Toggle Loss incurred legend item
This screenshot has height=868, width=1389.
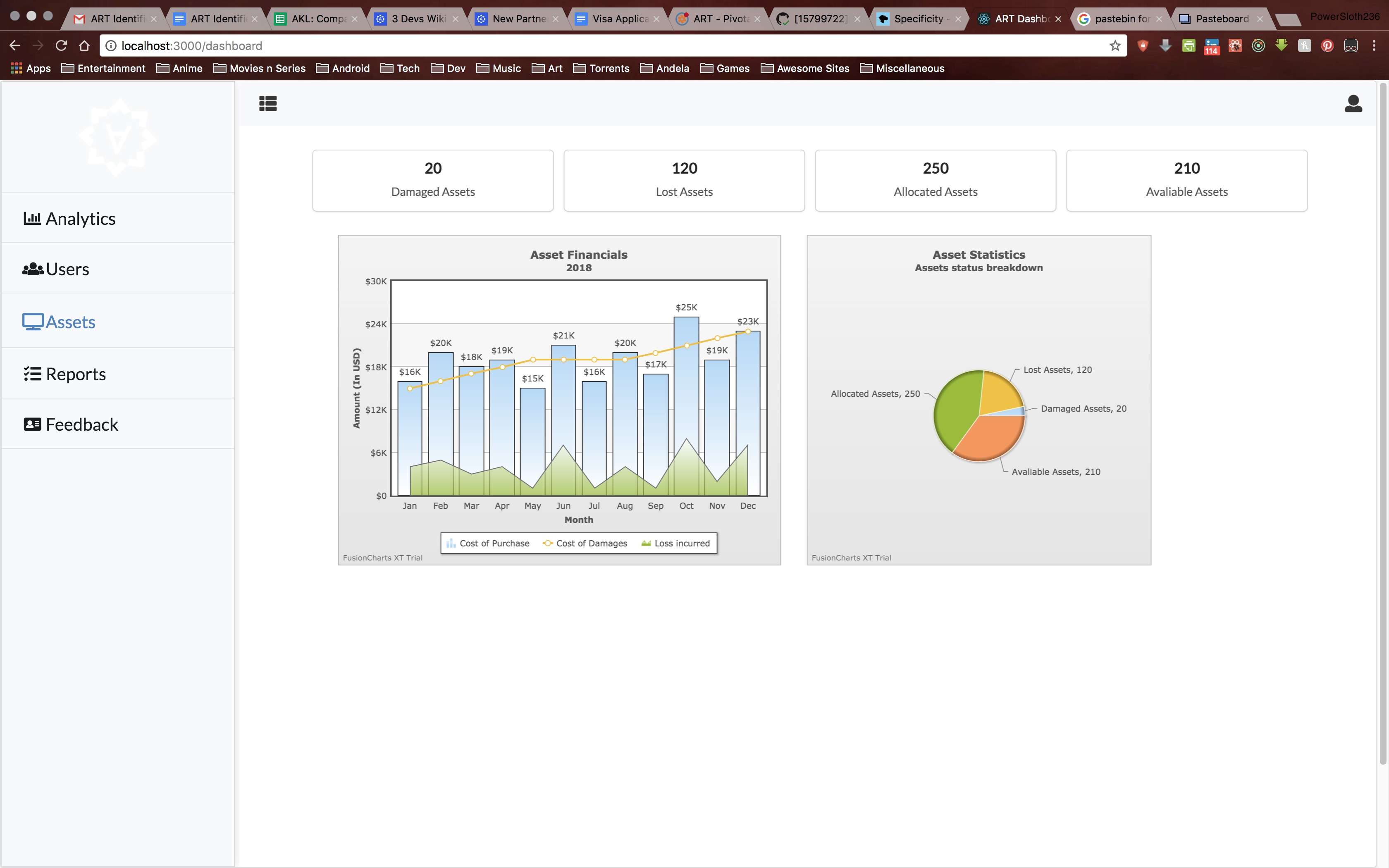[x=675, y=543]
